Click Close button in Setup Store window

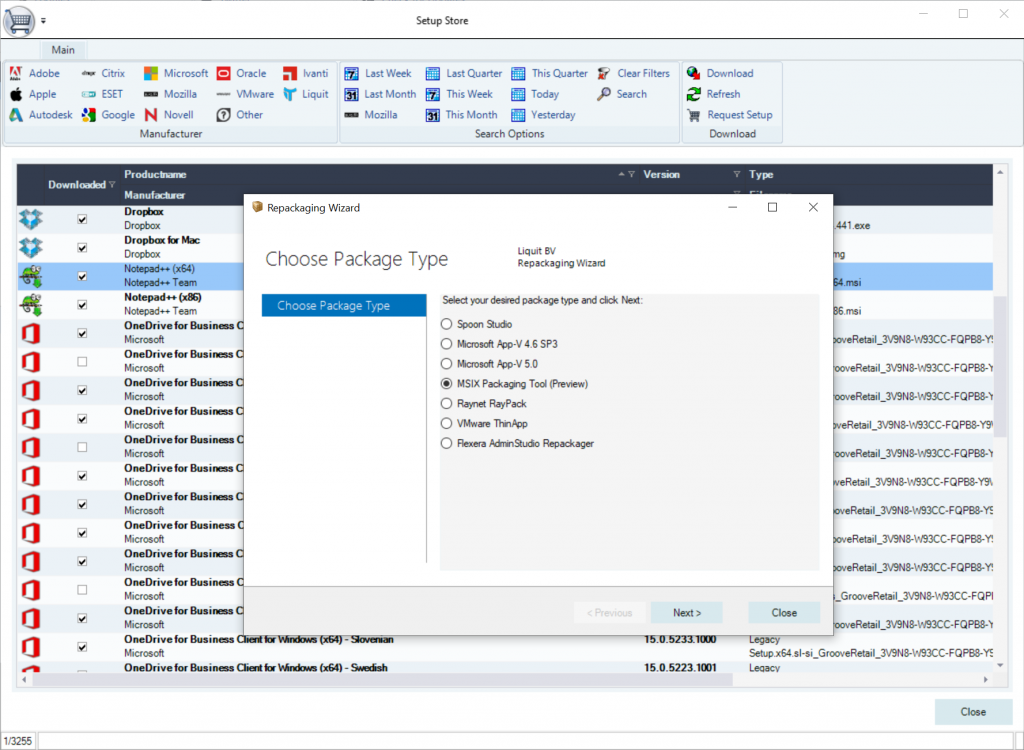[973, 712]
